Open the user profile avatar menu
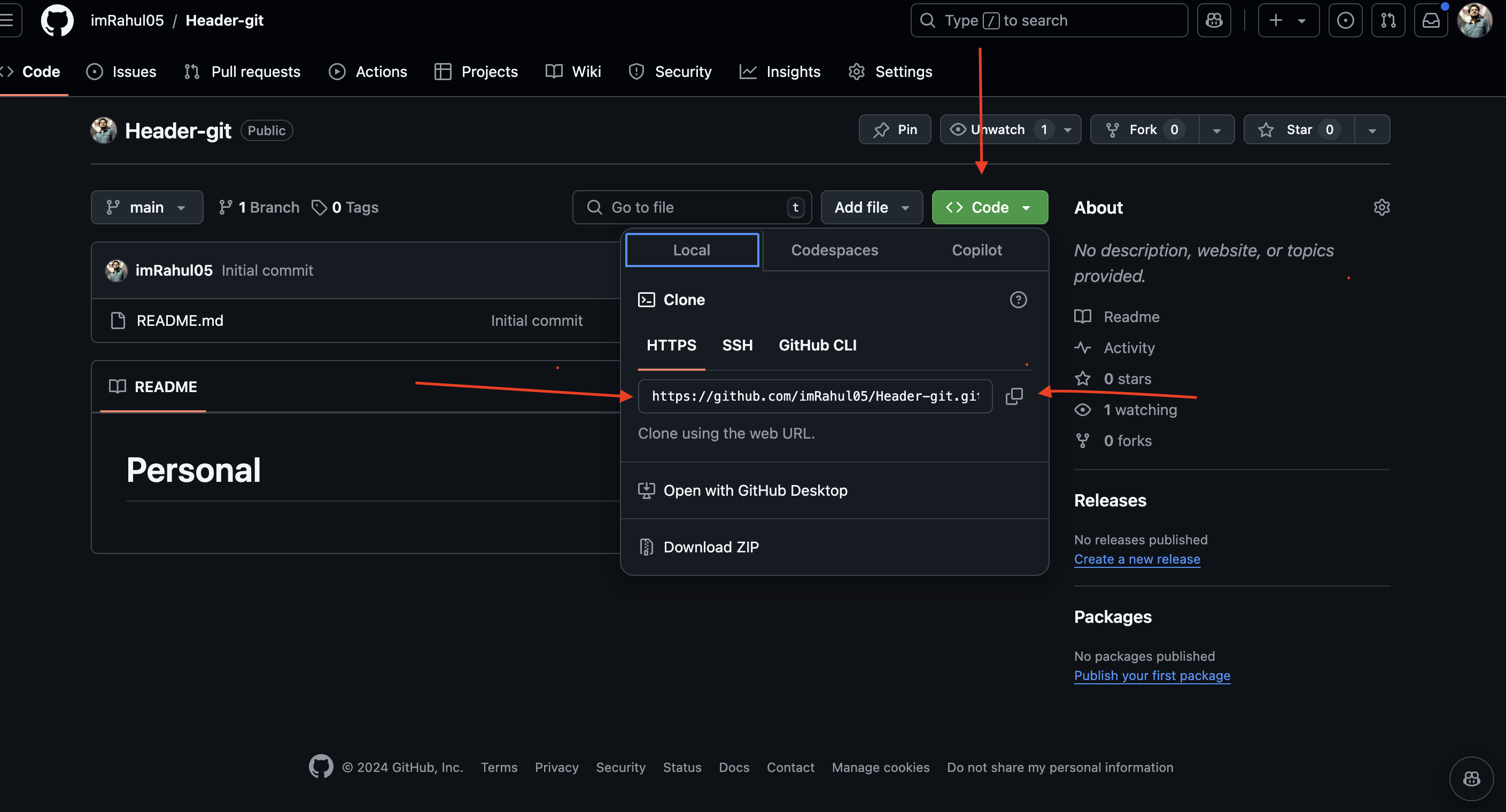Viewport: 1506px width, 812px height. pyautogui.click(x=1475, y=20)
